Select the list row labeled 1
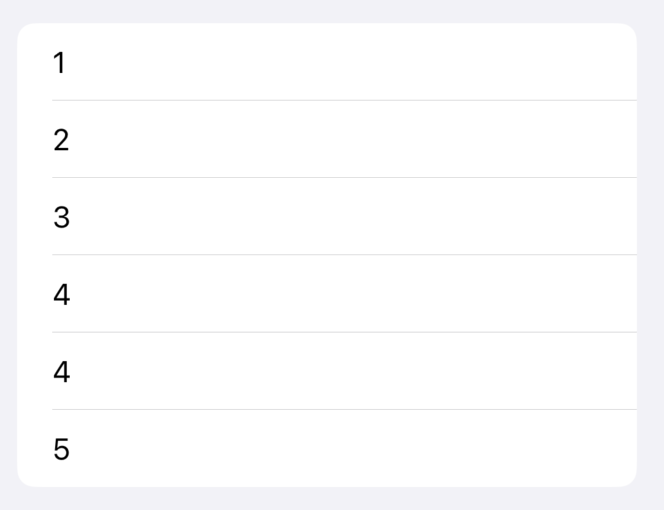Viewport: 664px width, 510px height. coord(327,62)
